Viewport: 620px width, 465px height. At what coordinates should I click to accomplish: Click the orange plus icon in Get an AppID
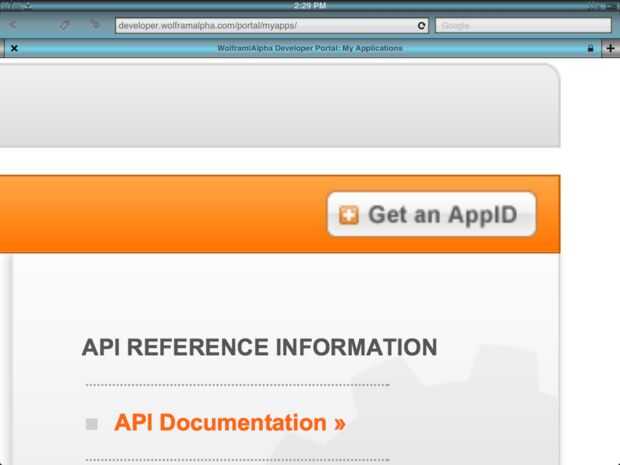(x=349, y=215)
